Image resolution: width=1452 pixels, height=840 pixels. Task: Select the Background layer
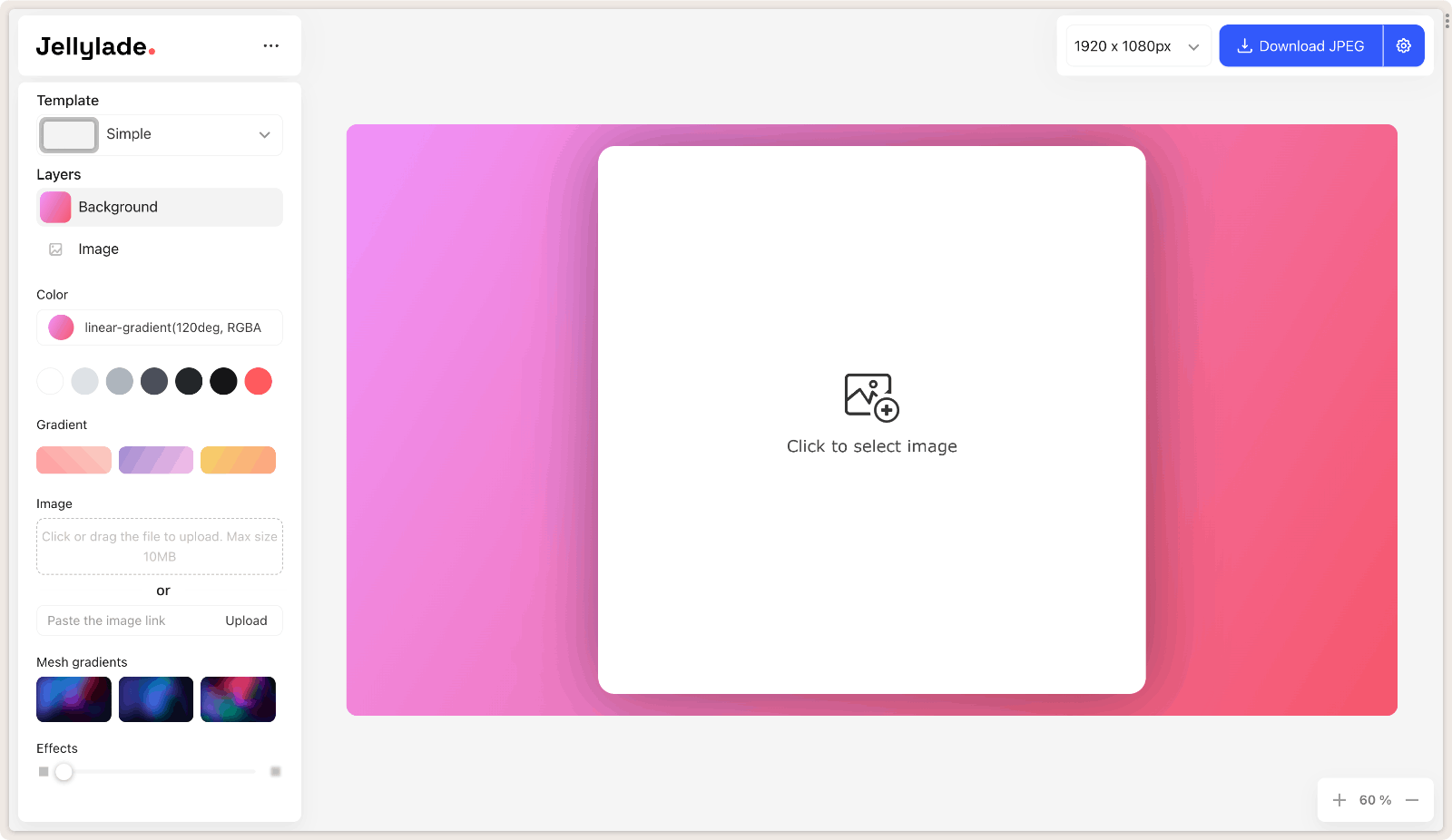(x=160, y=207)
